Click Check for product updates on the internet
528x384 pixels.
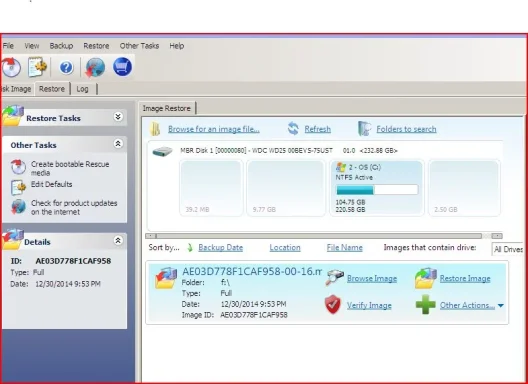(74, 207)
